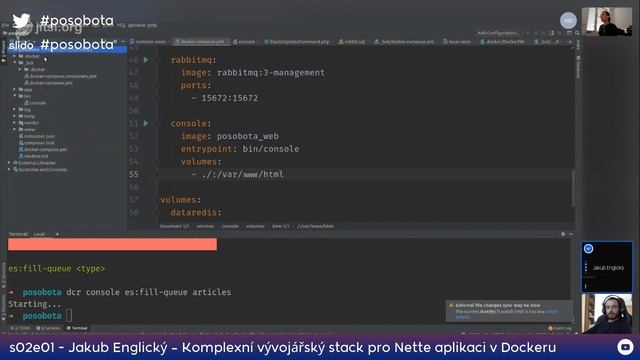The width and height of the screenshot is (640, 360).
Task: Open the top webcam participant thumbnail
Action: (607, 22)
